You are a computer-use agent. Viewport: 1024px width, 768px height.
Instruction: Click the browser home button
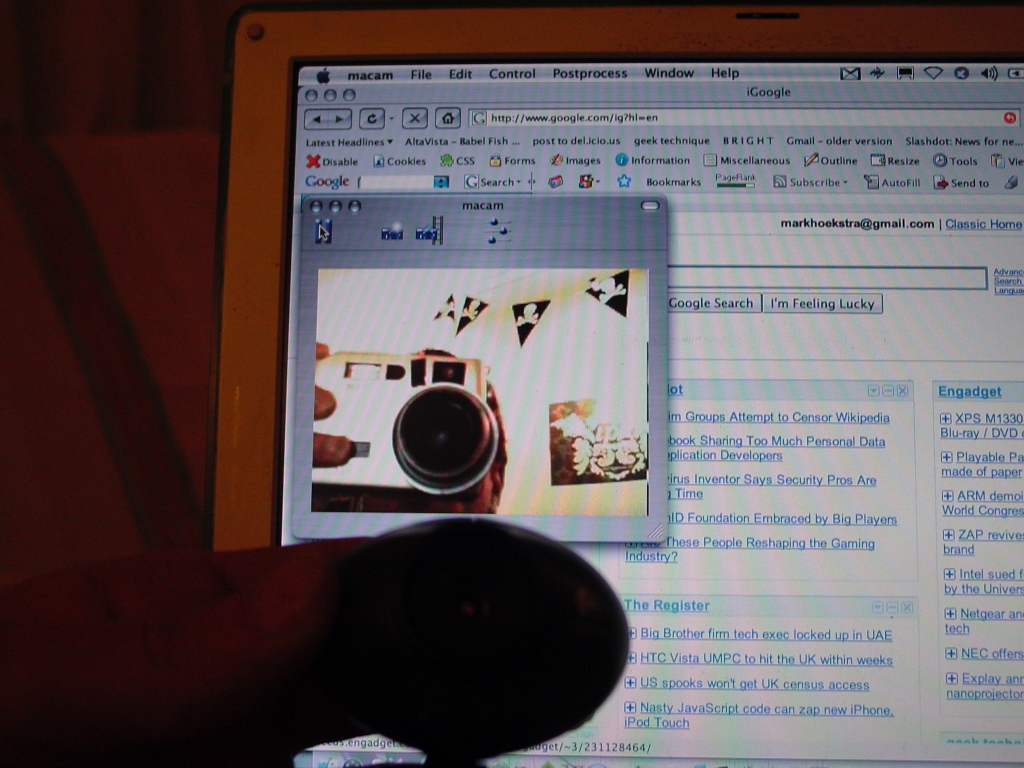[x=447, y=118]
